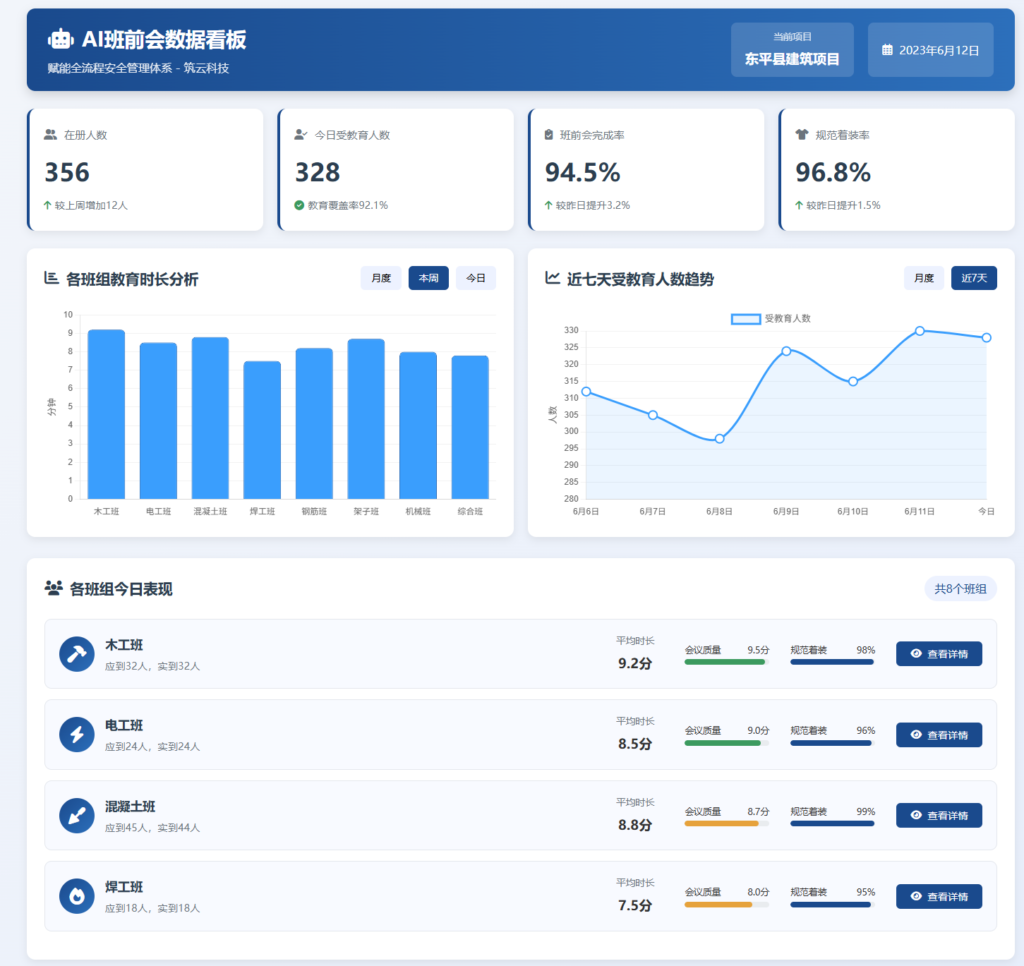Click the flame icon for 焊工班
Screen dimensions: 1024x966
[x=76, y=896]
